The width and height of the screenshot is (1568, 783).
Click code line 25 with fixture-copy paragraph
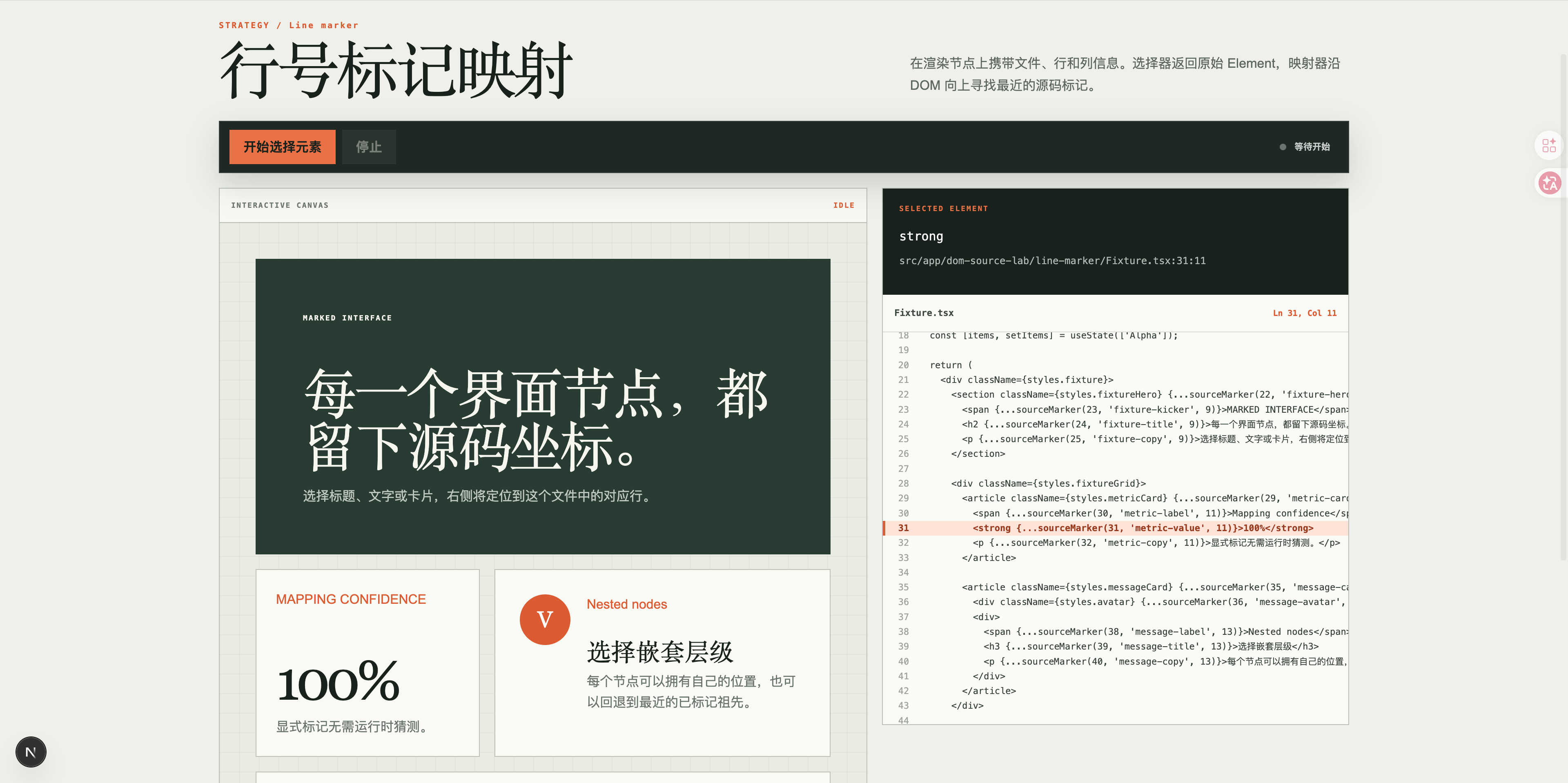1115,438
